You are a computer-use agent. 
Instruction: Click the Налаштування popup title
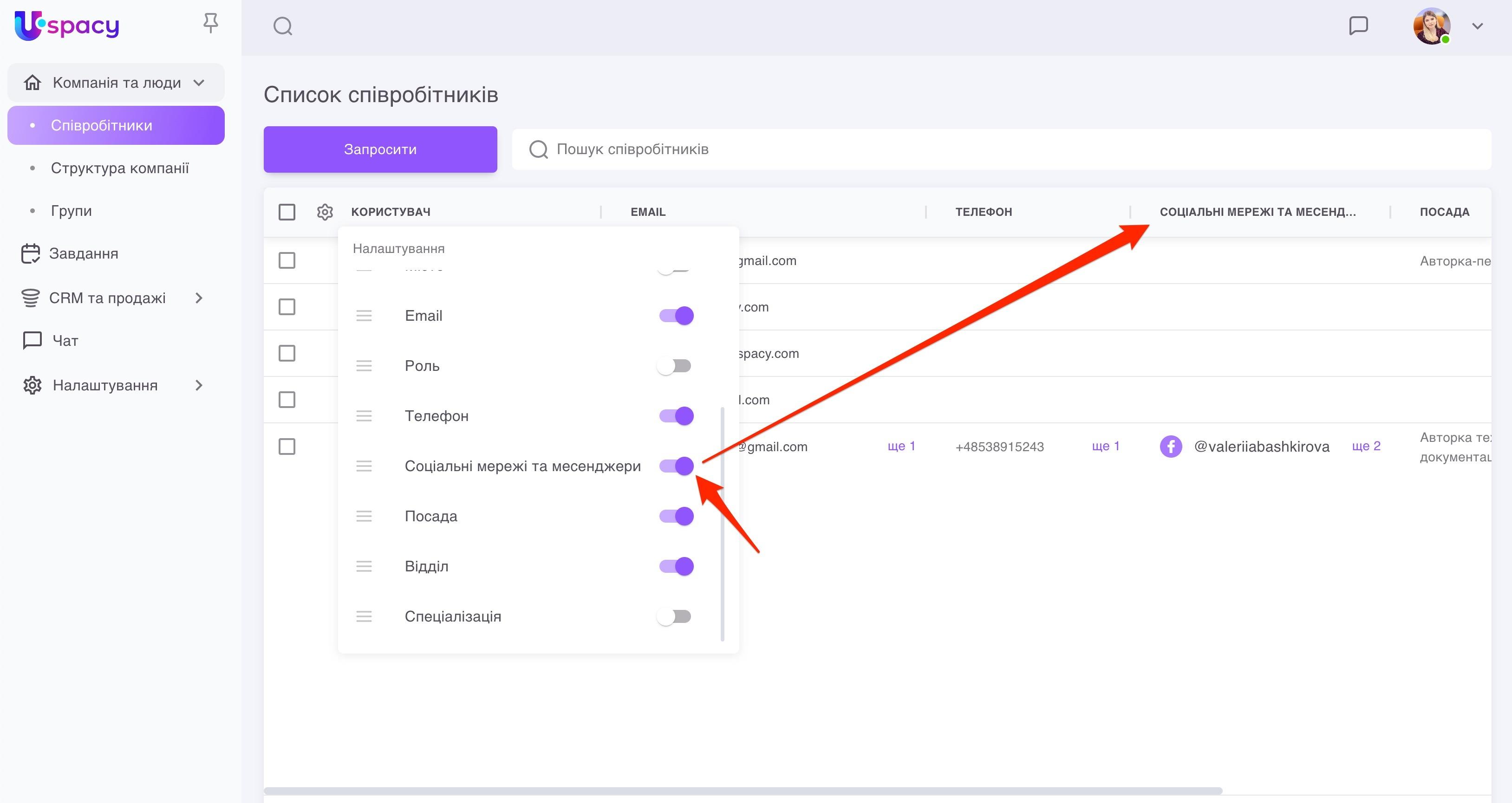398,249
